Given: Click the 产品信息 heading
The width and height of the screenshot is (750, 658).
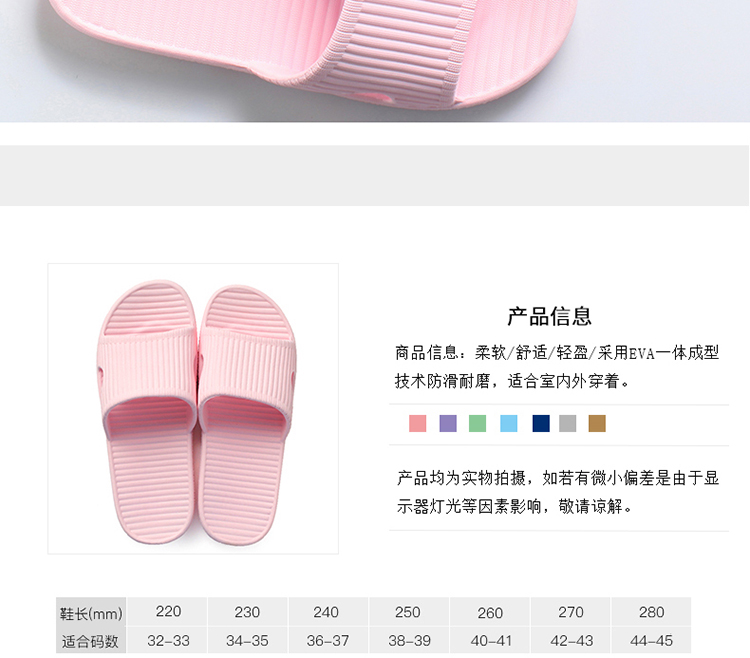Looking at the screenshot, I should (550, 317).
